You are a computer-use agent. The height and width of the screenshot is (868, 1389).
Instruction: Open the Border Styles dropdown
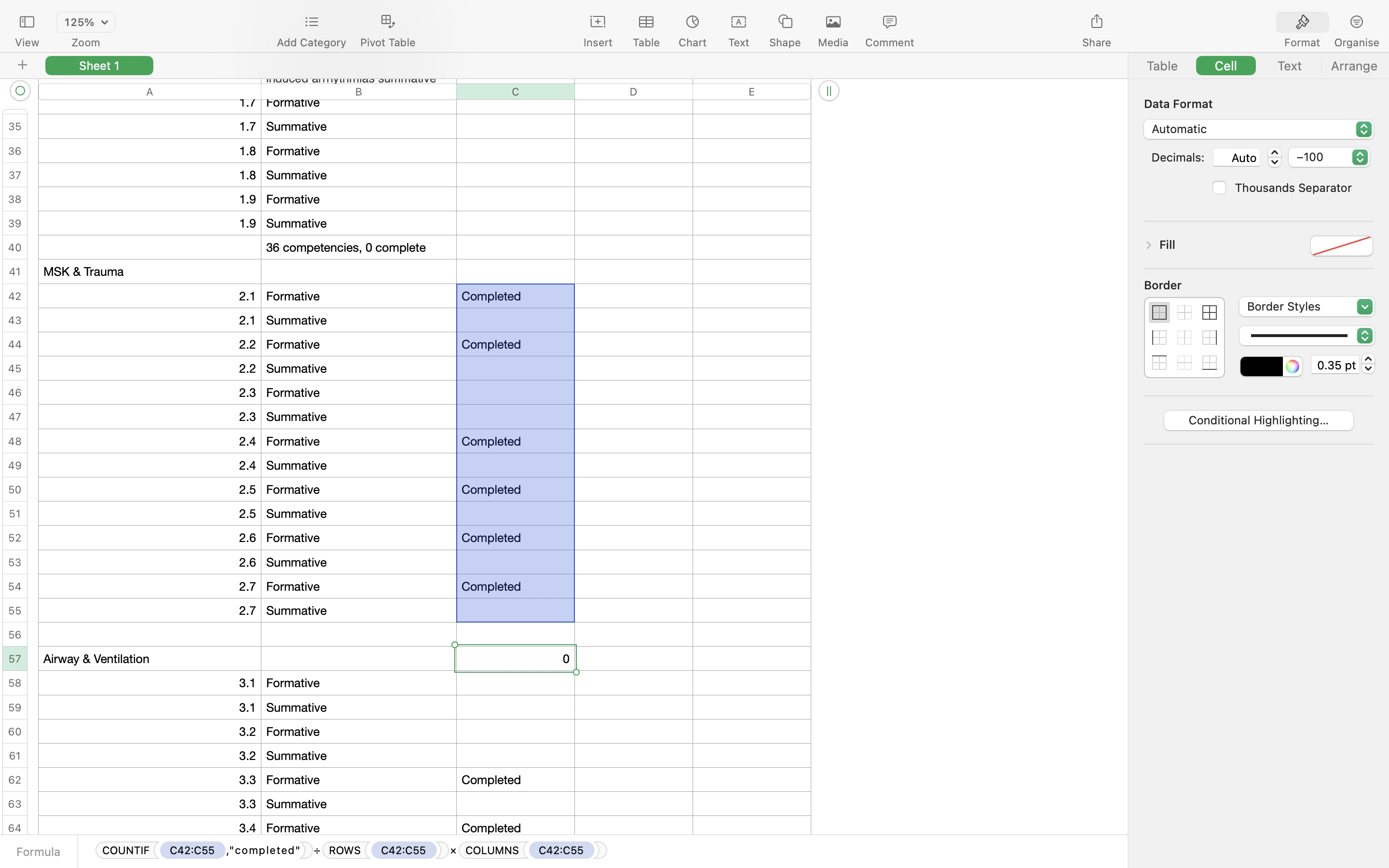click(x=1307, y=307)
